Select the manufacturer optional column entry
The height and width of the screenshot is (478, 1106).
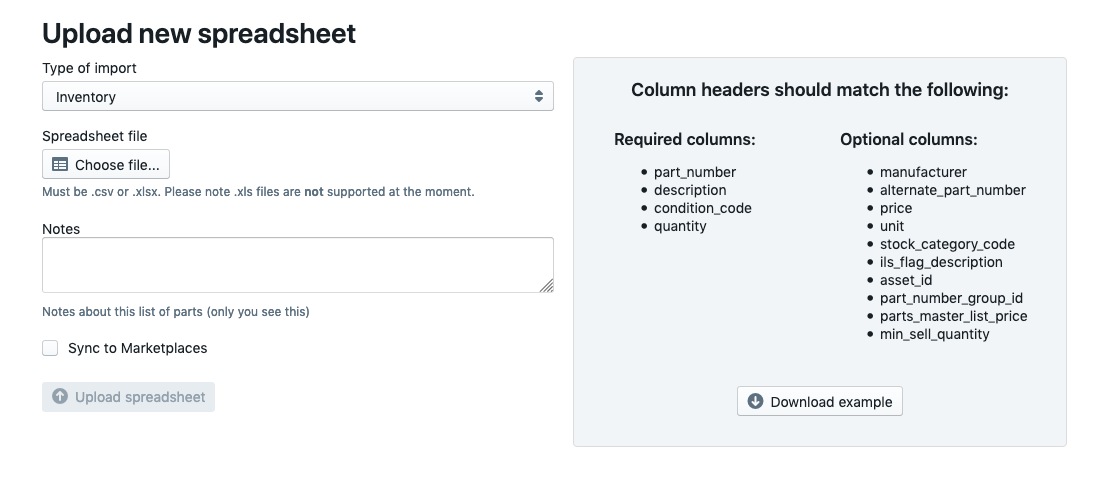[923, 172]
